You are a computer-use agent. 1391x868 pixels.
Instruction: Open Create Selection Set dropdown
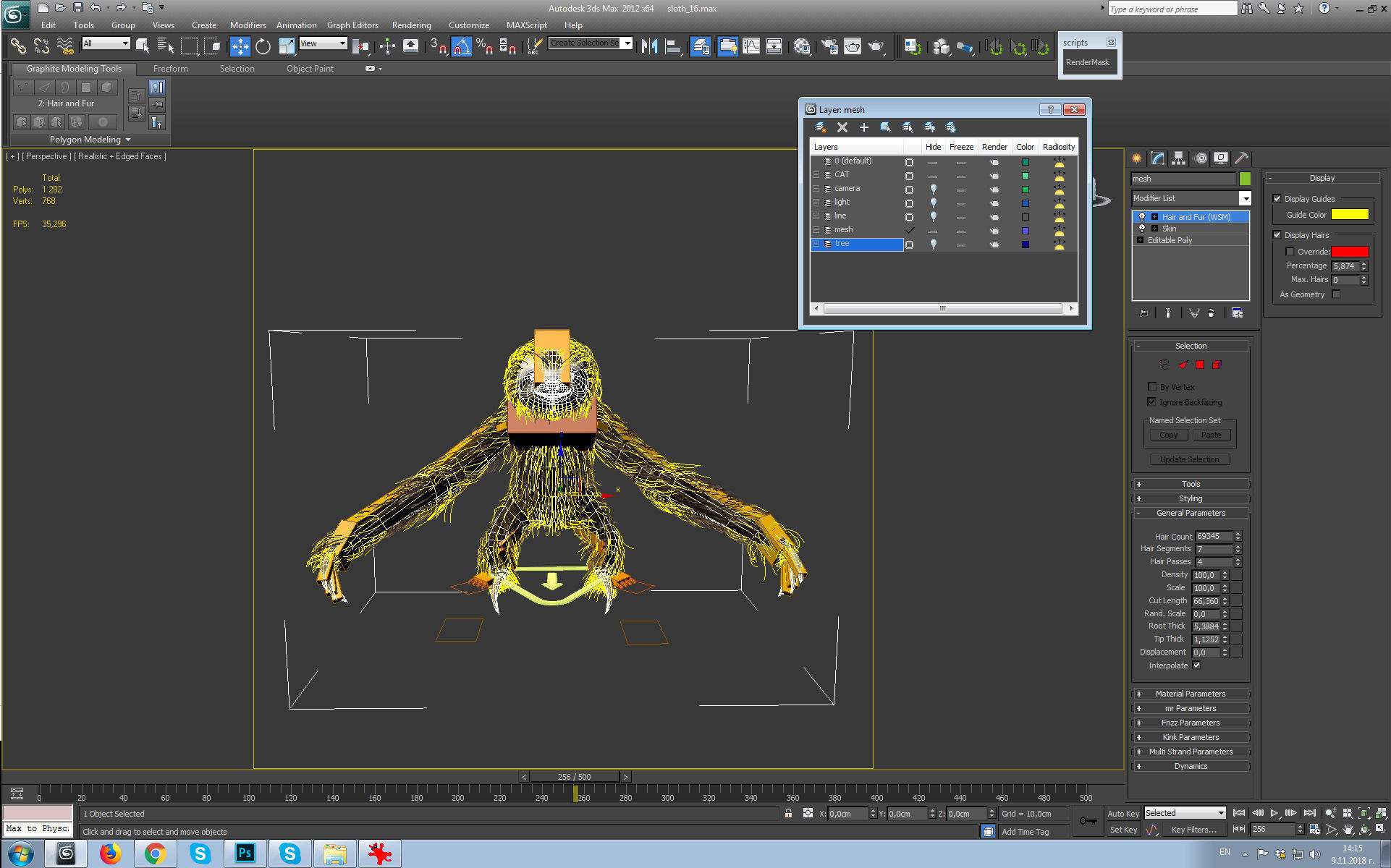(627, 43)
